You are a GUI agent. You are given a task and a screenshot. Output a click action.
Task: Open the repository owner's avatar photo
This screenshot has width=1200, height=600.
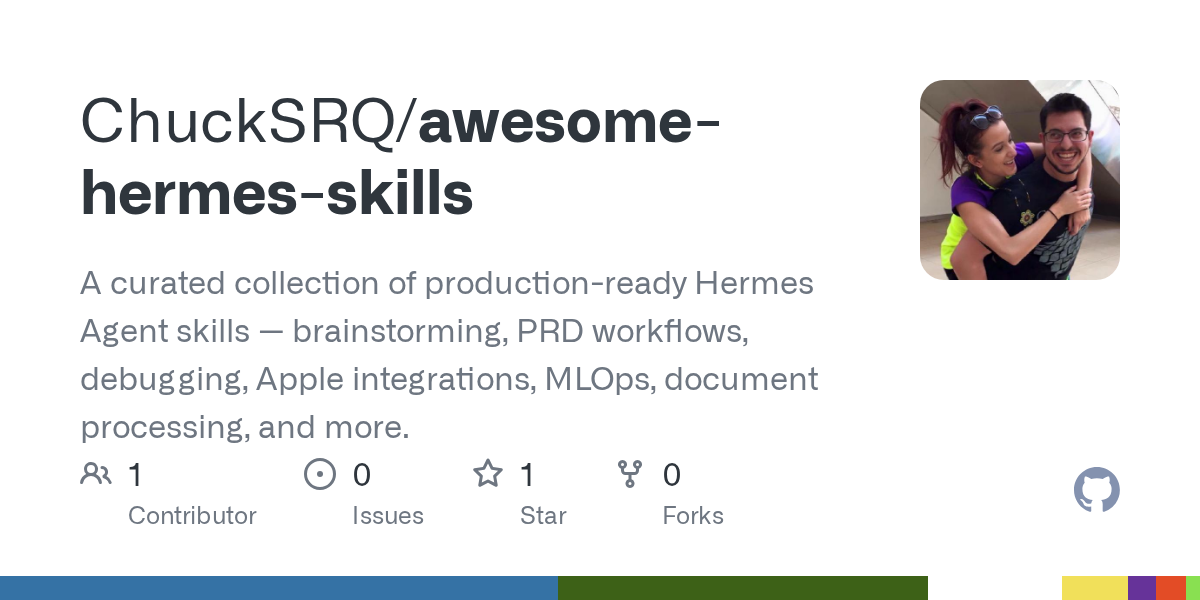(x=1019, y=180)
